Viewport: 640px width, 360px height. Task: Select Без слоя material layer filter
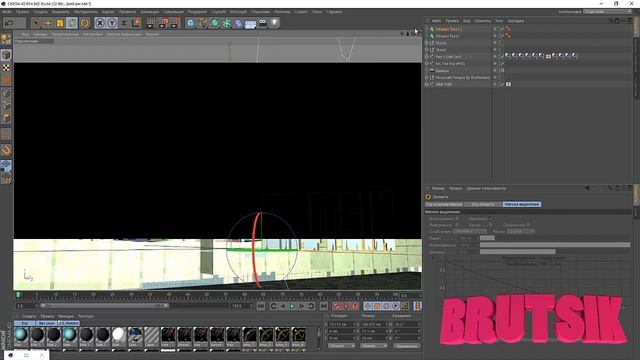point(46,323)
